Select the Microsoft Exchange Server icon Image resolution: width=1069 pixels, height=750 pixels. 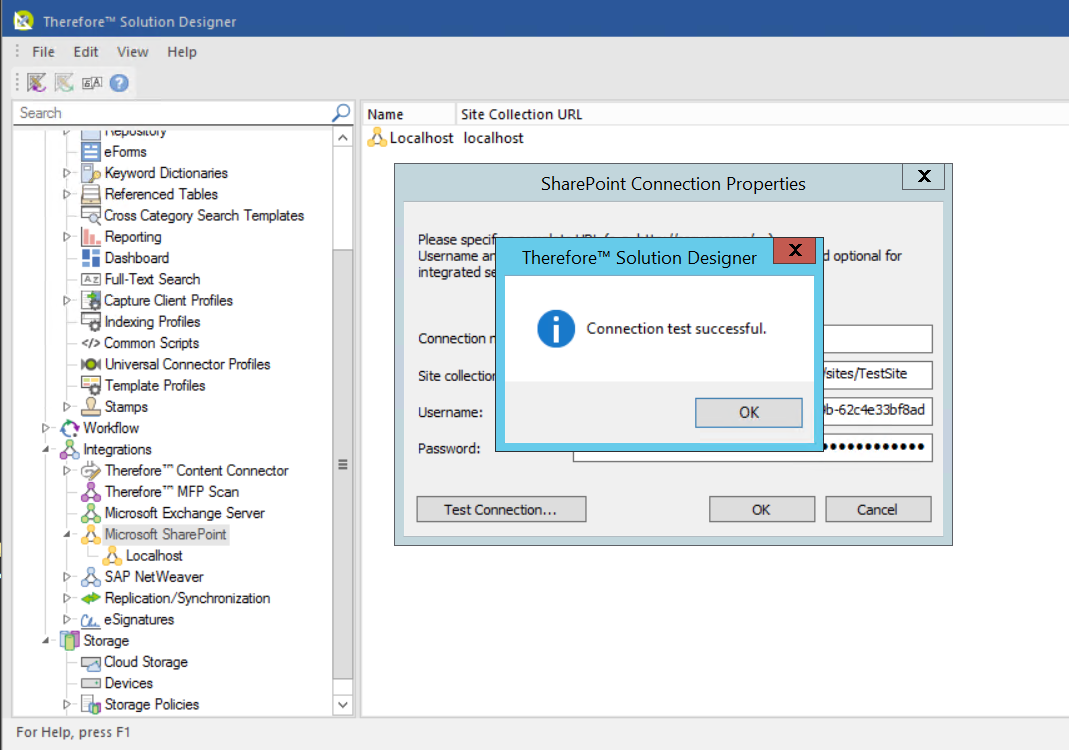coord(91,513)
